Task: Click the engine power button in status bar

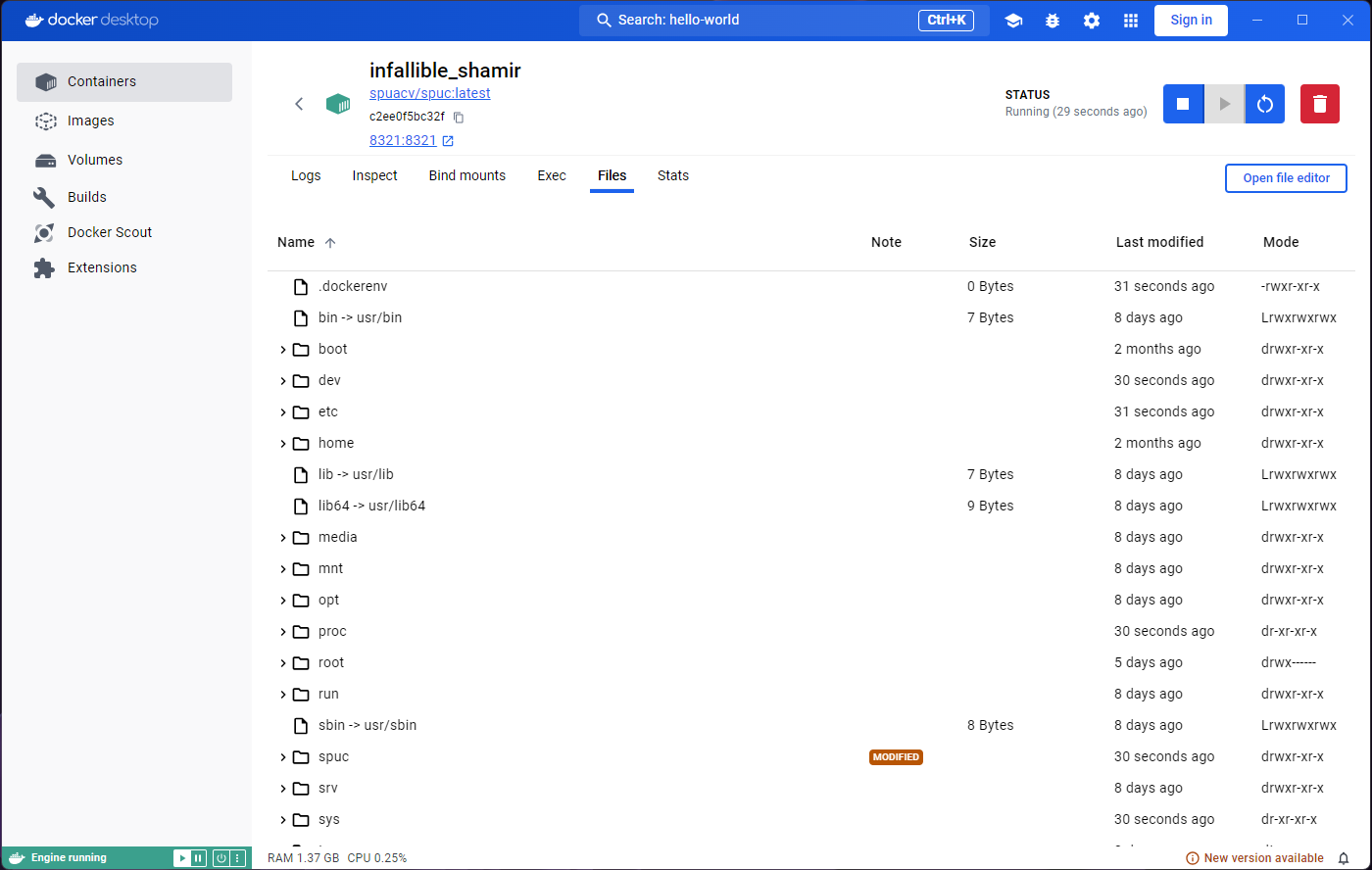Action: click(x=221, y=858)
